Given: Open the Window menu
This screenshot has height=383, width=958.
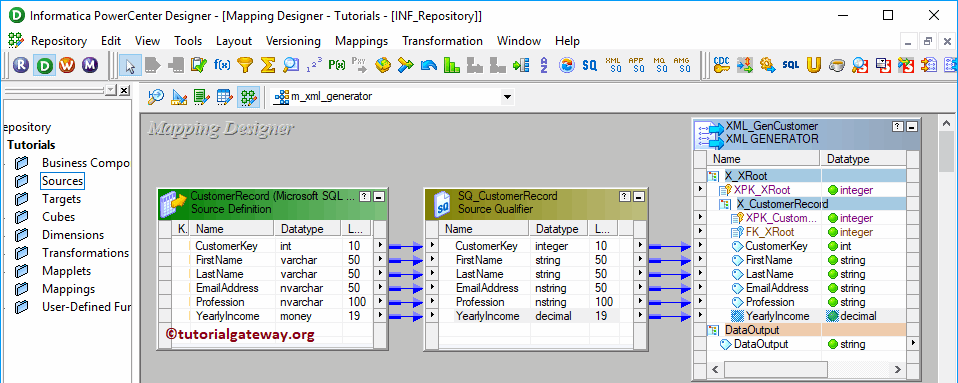Looking at the screenshot, I should click(x=519, y=41).
